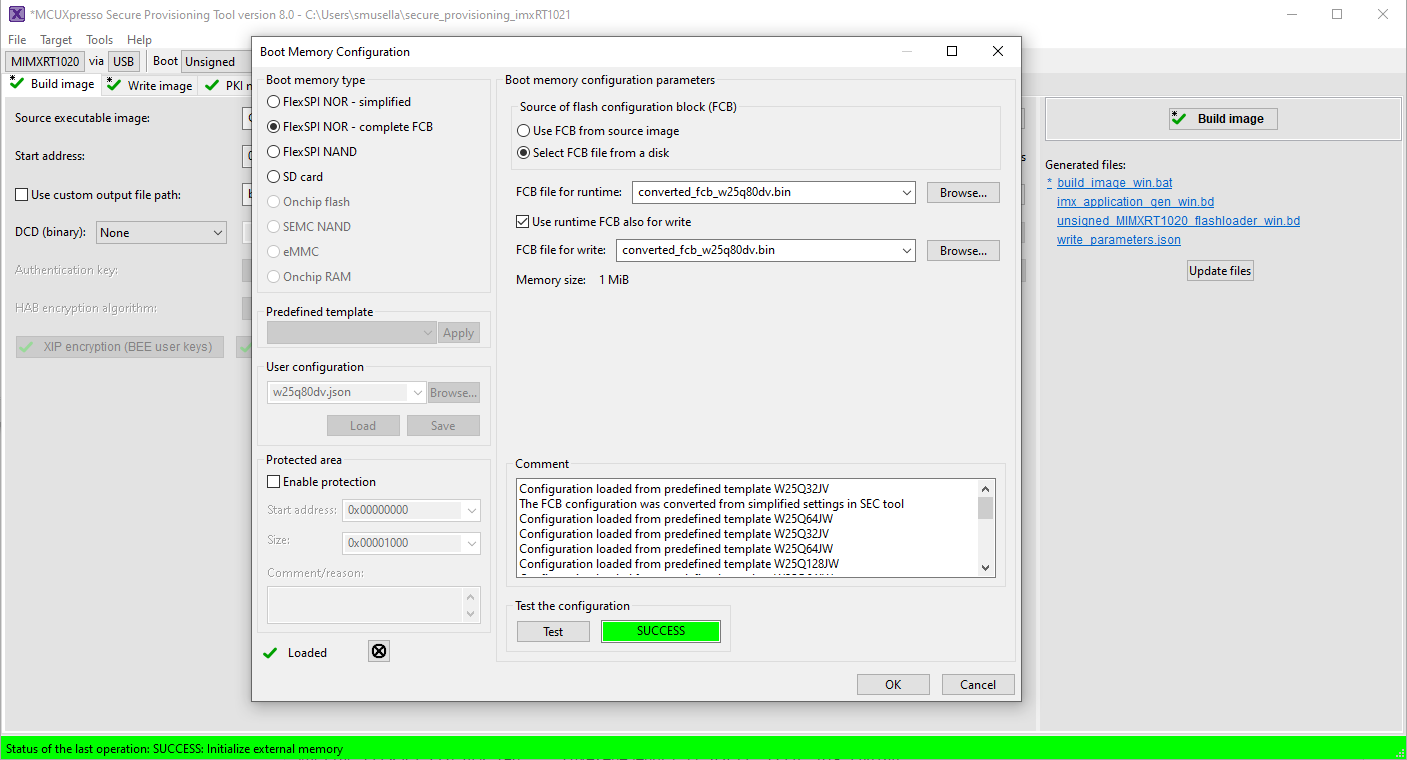Open the FCB file for runtime dropdown
The image size is (1407, 760).
pyautogui.click(x=906, y=193)
